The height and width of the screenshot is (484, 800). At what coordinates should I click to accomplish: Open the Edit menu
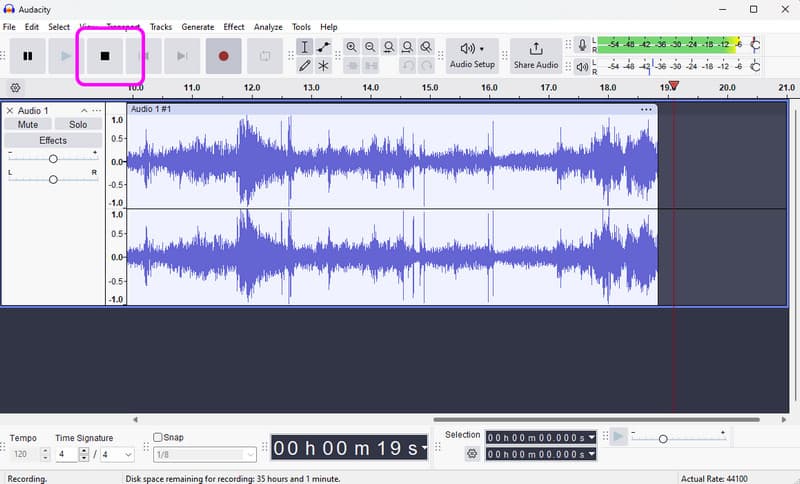(32, 27)
